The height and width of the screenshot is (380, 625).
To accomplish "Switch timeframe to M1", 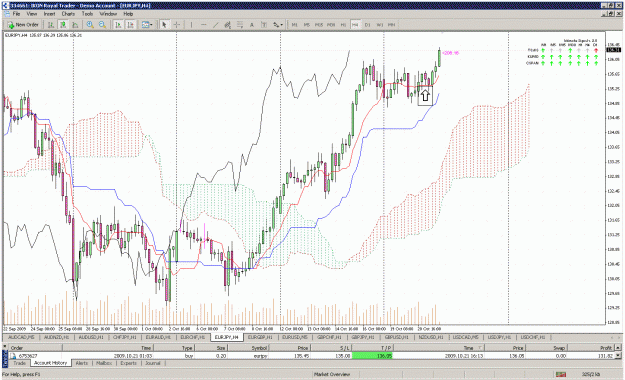I will (295, 25).
